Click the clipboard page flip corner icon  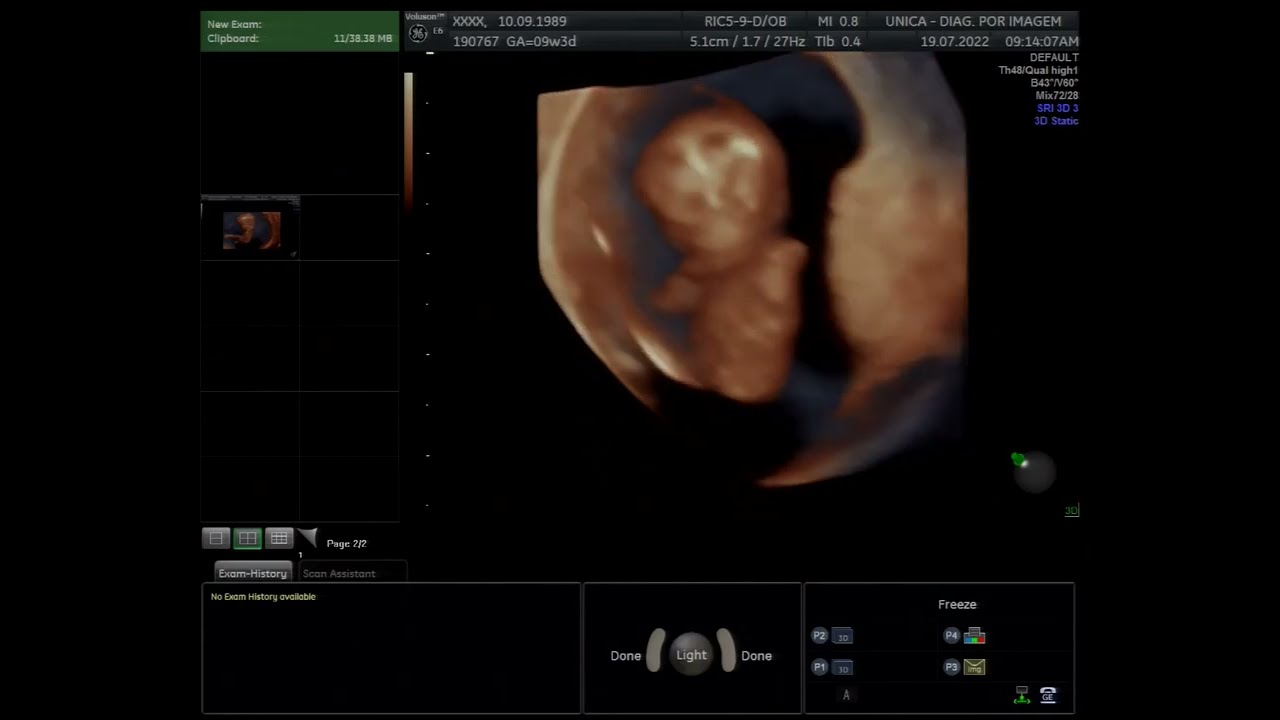tap(308, 539)
